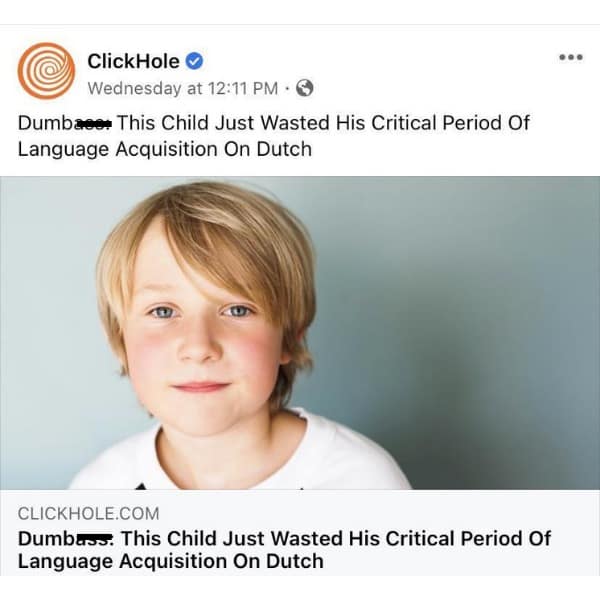Click the globe public-audience icon
The height and width of the screenshot is (600, 600).
(305, 88)
